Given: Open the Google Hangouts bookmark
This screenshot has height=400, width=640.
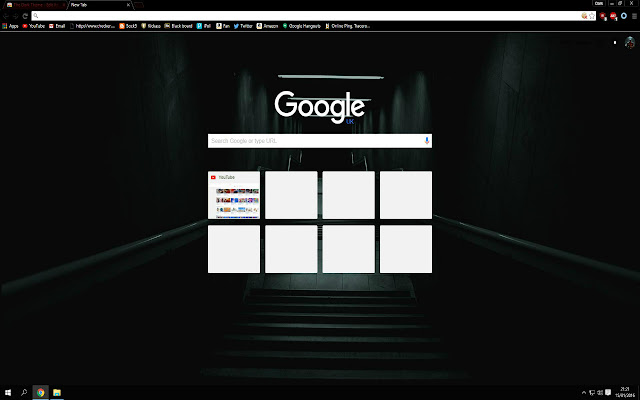Looking at the screenshot, I should [x=302, y=26].
